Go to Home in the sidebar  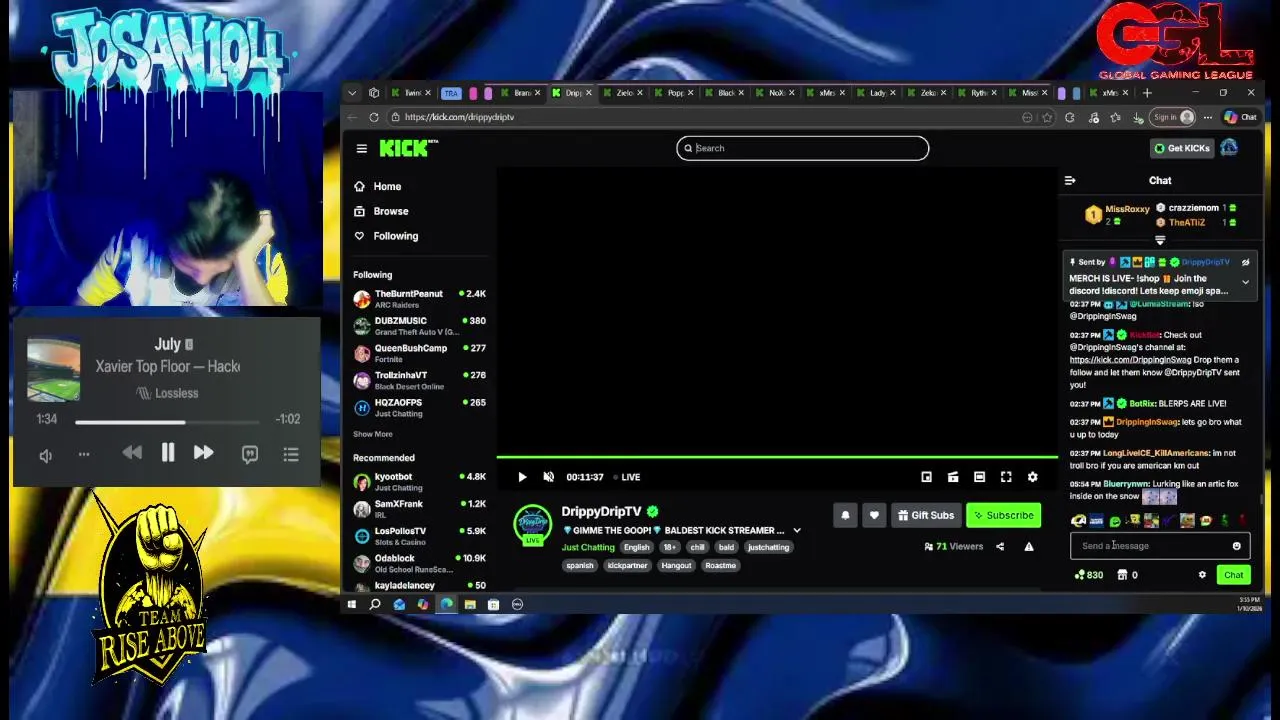pyautogui.click(x=378, y=186)
